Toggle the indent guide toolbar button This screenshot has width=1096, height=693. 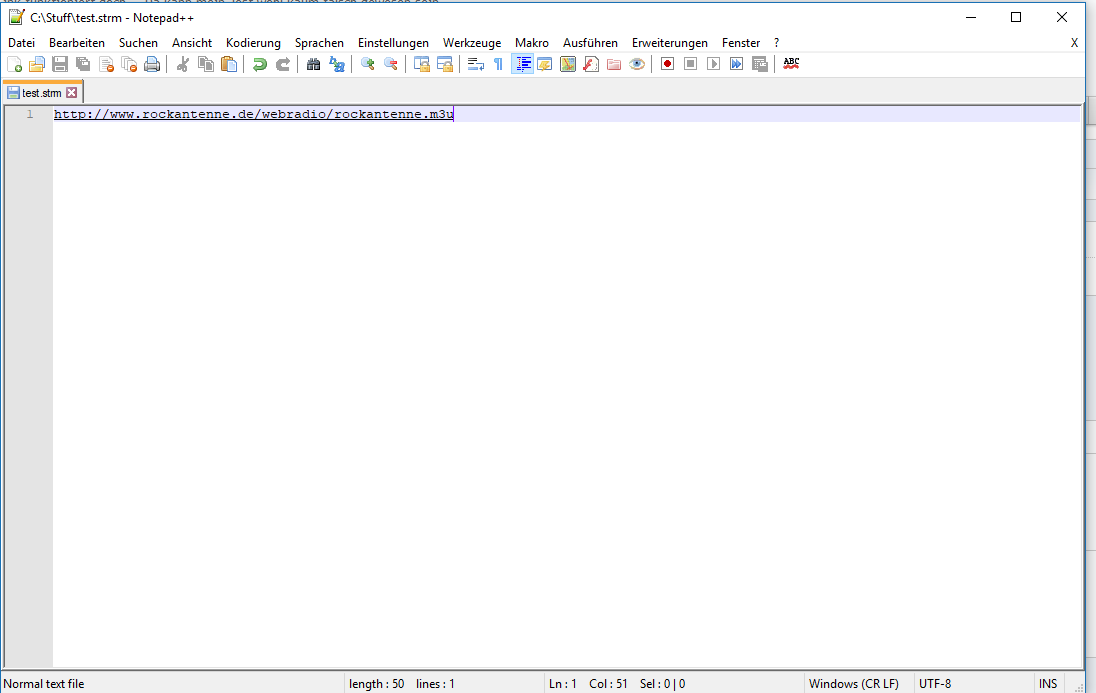pyautogui.click(x=522, y=64)
